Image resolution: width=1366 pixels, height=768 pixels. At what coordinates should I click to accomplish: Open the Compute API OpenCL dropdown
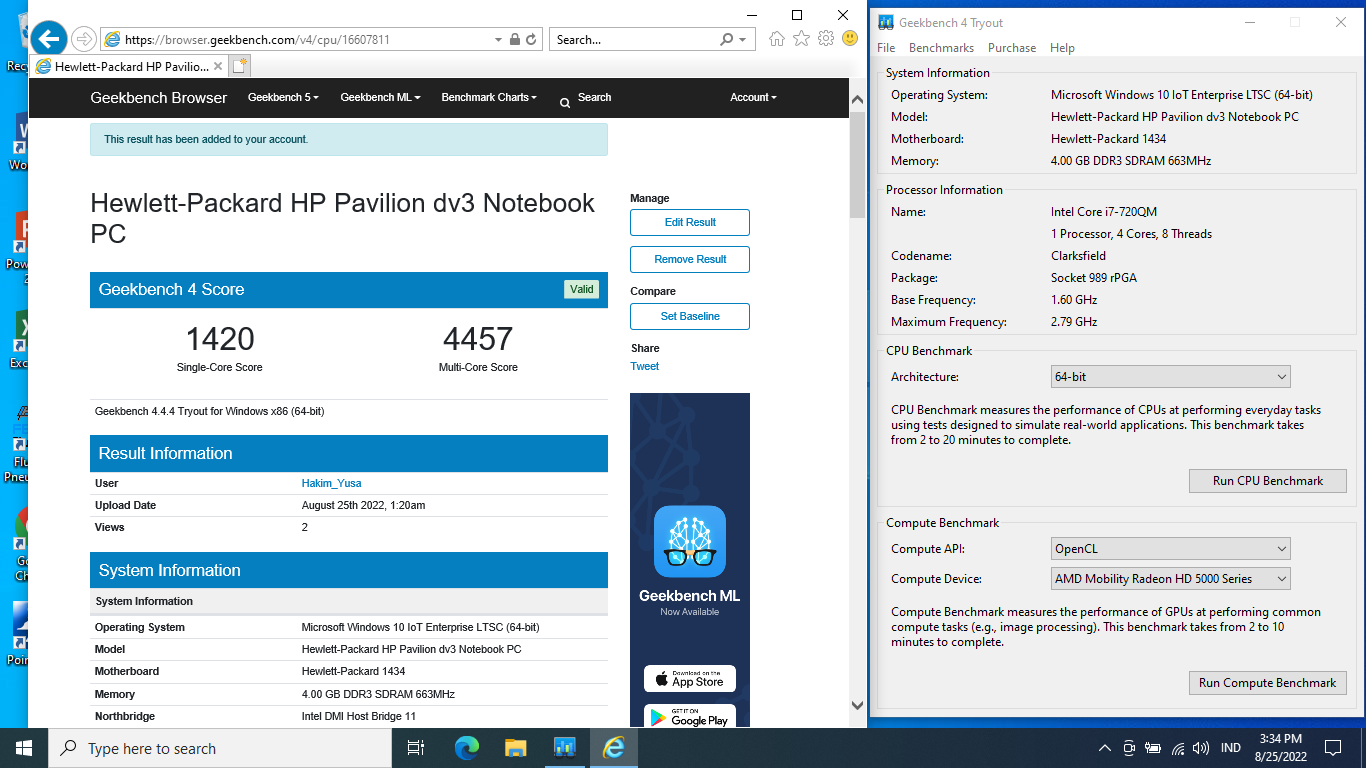point(1170,548)
